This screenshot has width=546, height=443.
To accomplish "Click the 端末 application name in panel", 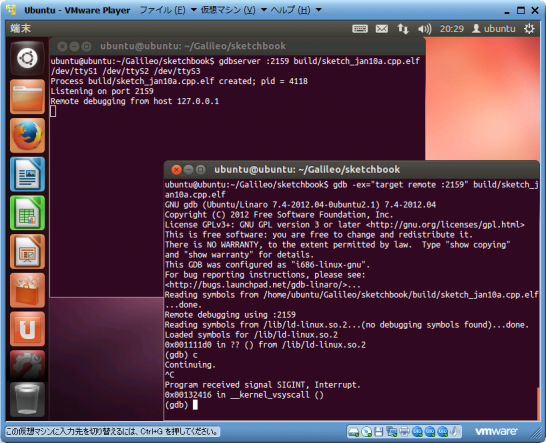I will pos(21,29).
